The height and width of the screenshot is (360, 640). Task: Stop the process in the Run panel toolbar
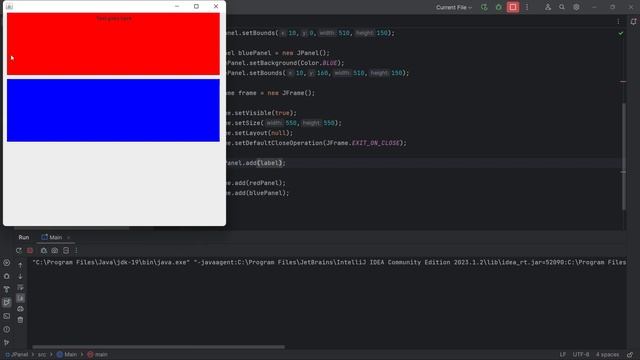coord(30,251)
